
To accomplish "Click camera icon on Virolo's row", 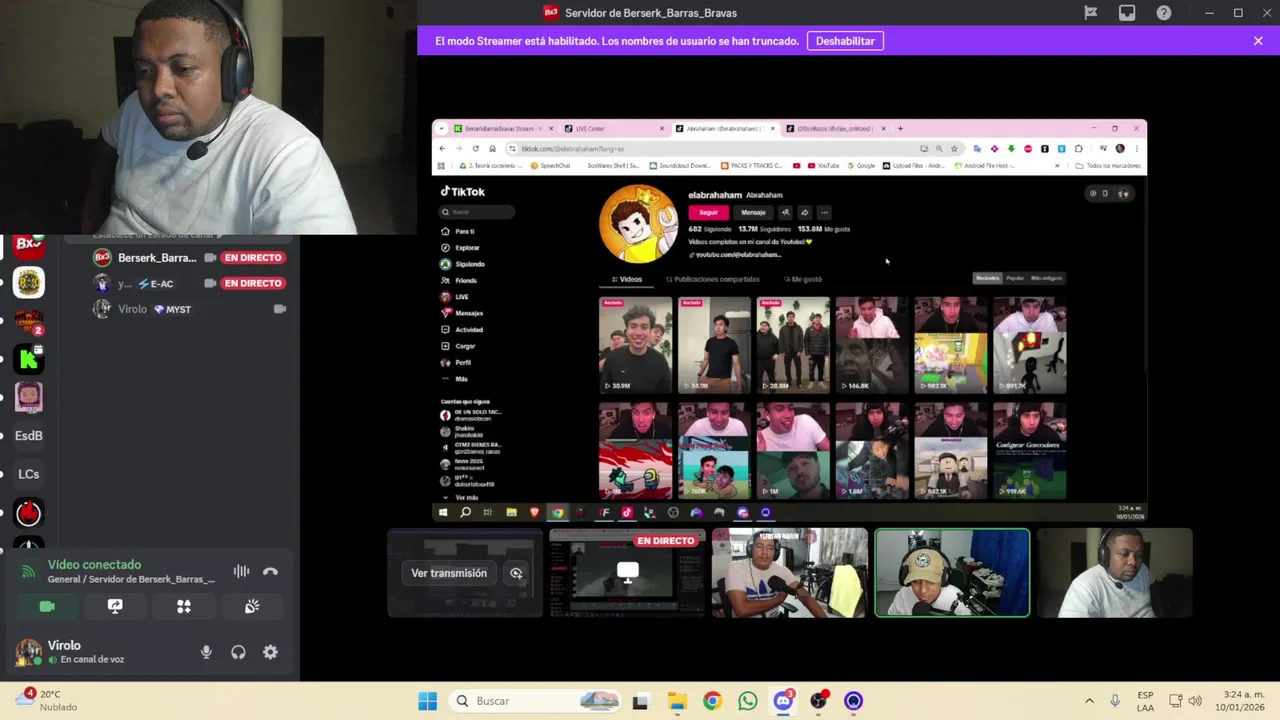I will 280,309.
